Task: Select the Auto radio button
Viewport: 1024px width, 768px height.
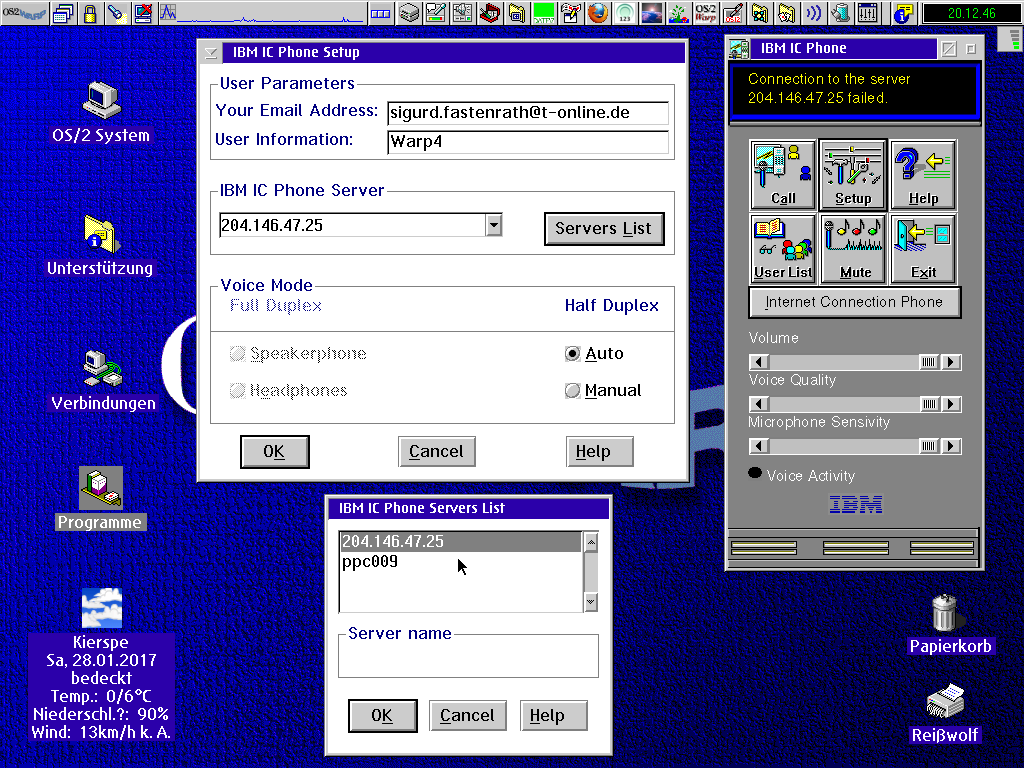Action: coord(572,353)
